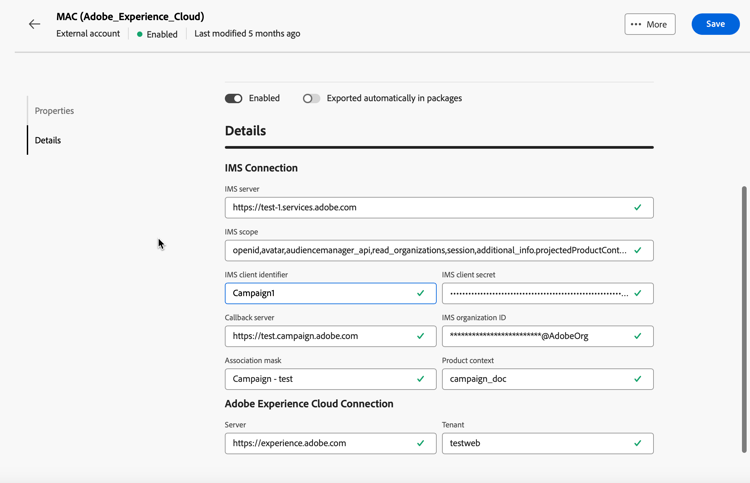Screen dimensions: 750x483
Task: Click the IMS organization ID field
Action: click(538, 336)
